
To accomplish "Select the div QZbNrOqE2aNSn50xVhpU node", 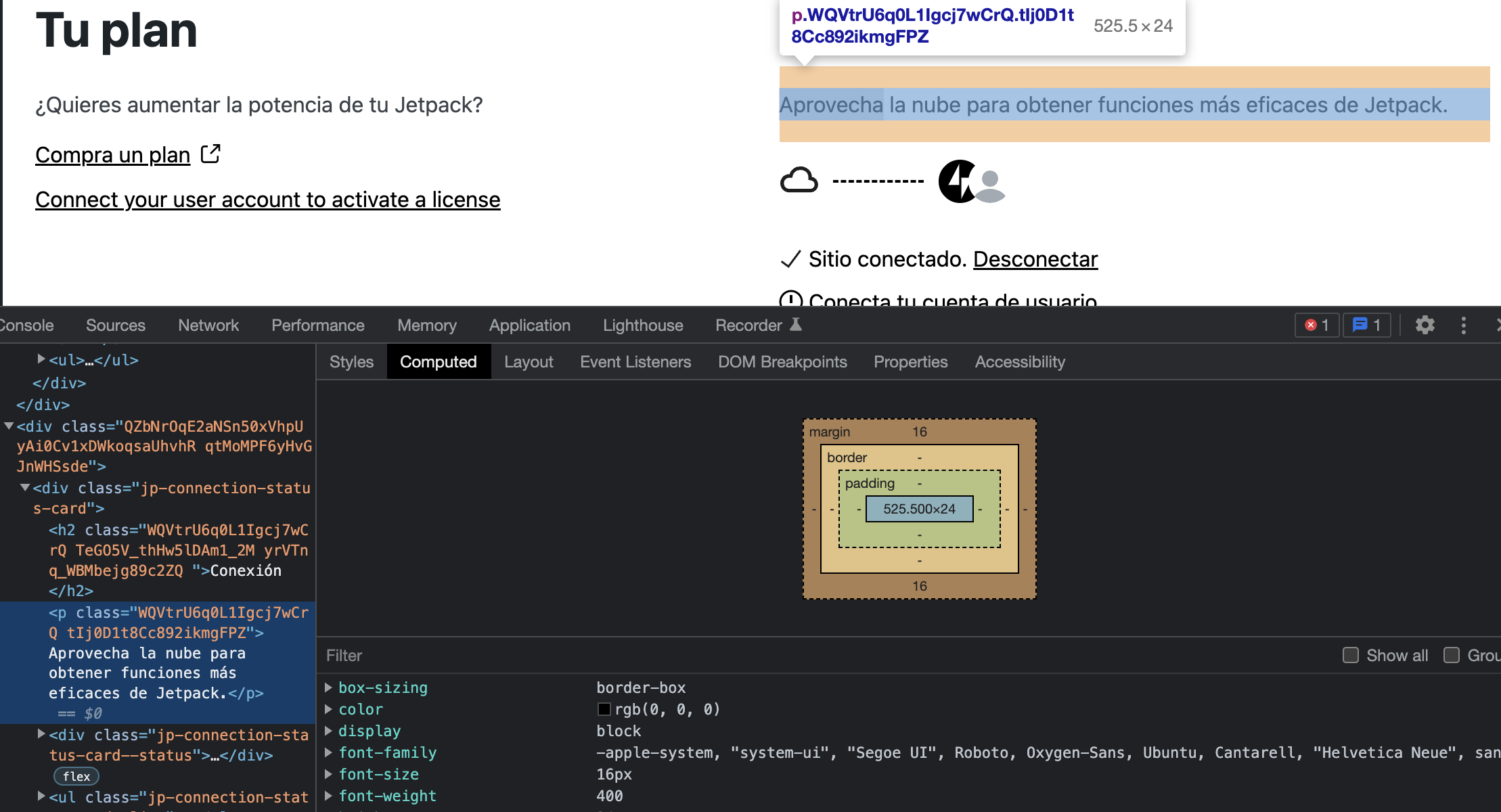I will click(164, 446).
